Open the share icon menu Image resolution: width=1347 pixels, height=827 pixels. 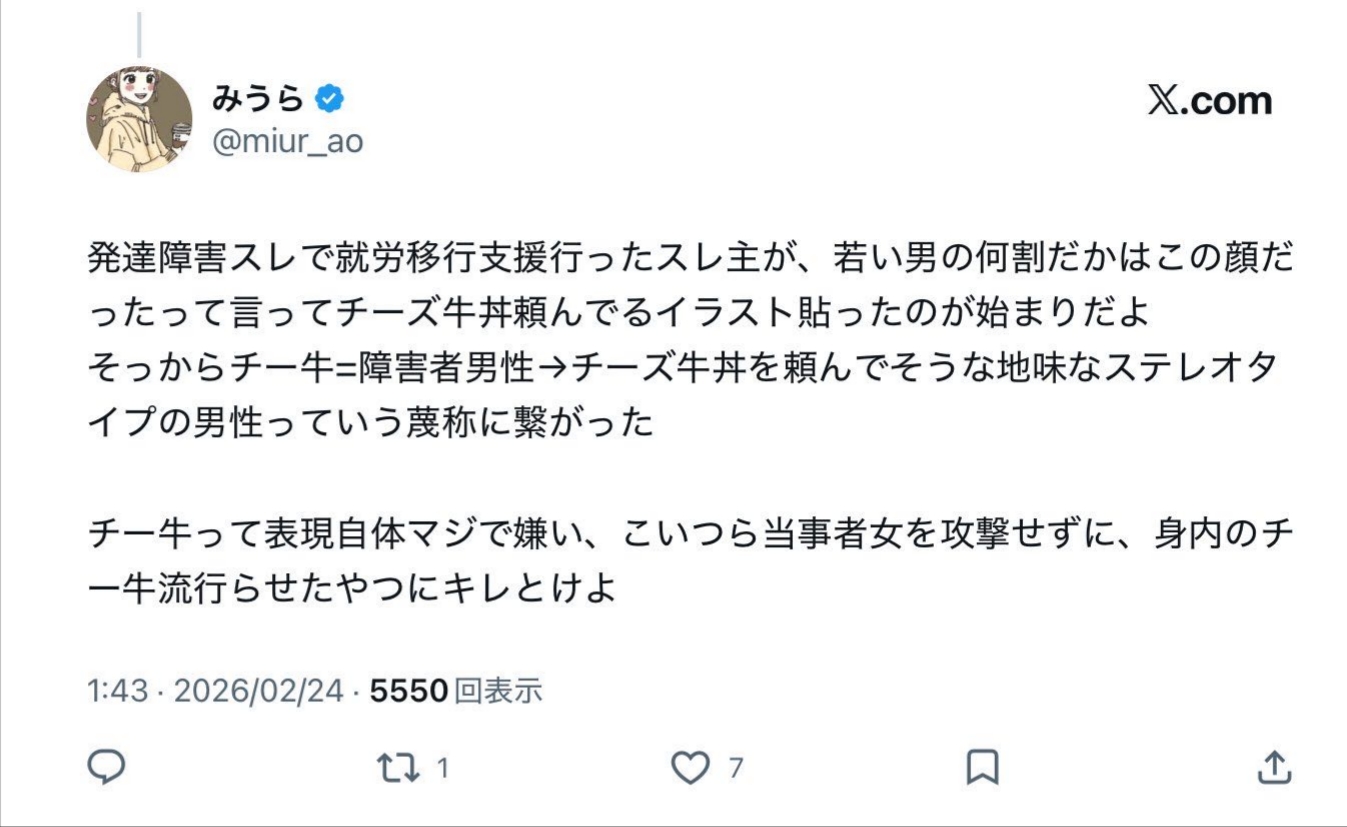click(x=1274, y=767)
